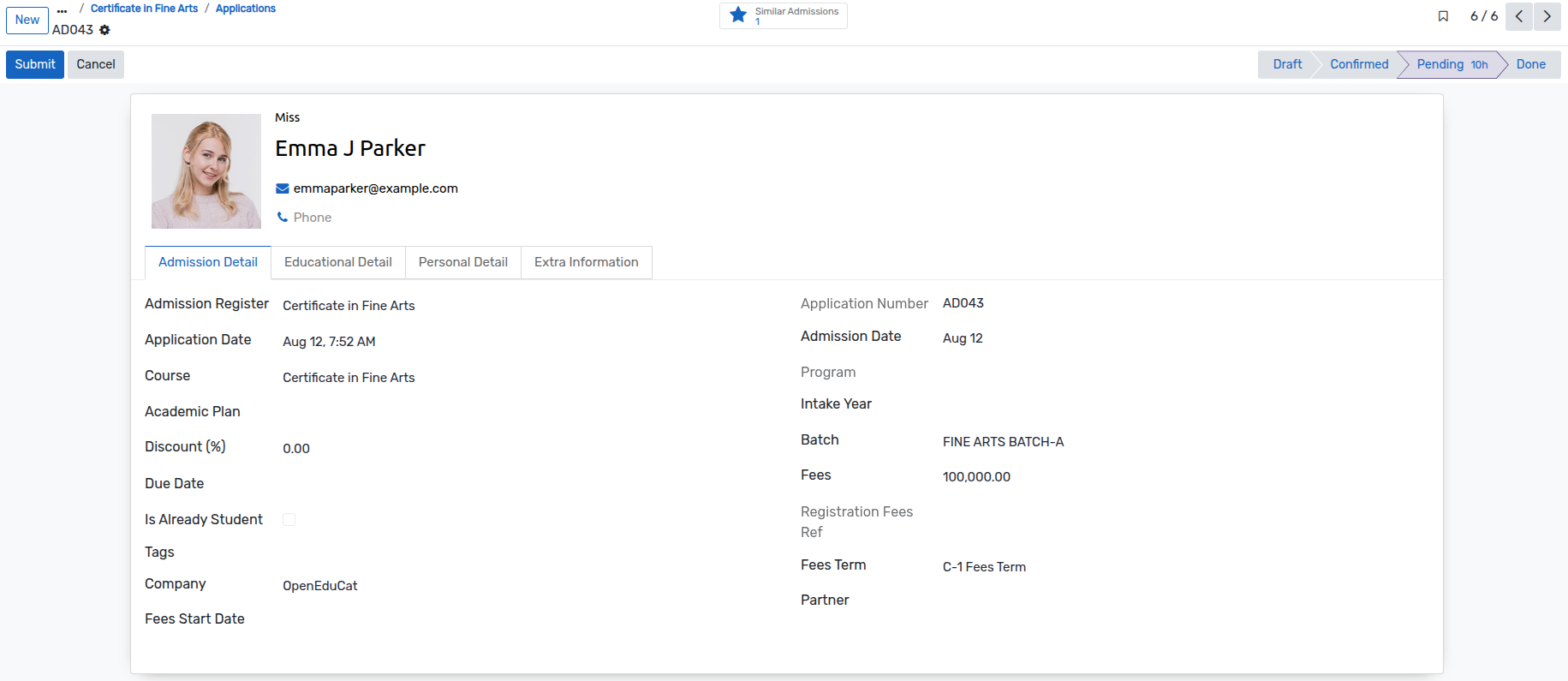Screen dimensions: 1568x681
Task: Switch to the Admission Detail tab
Action: (x=208, y=262)
